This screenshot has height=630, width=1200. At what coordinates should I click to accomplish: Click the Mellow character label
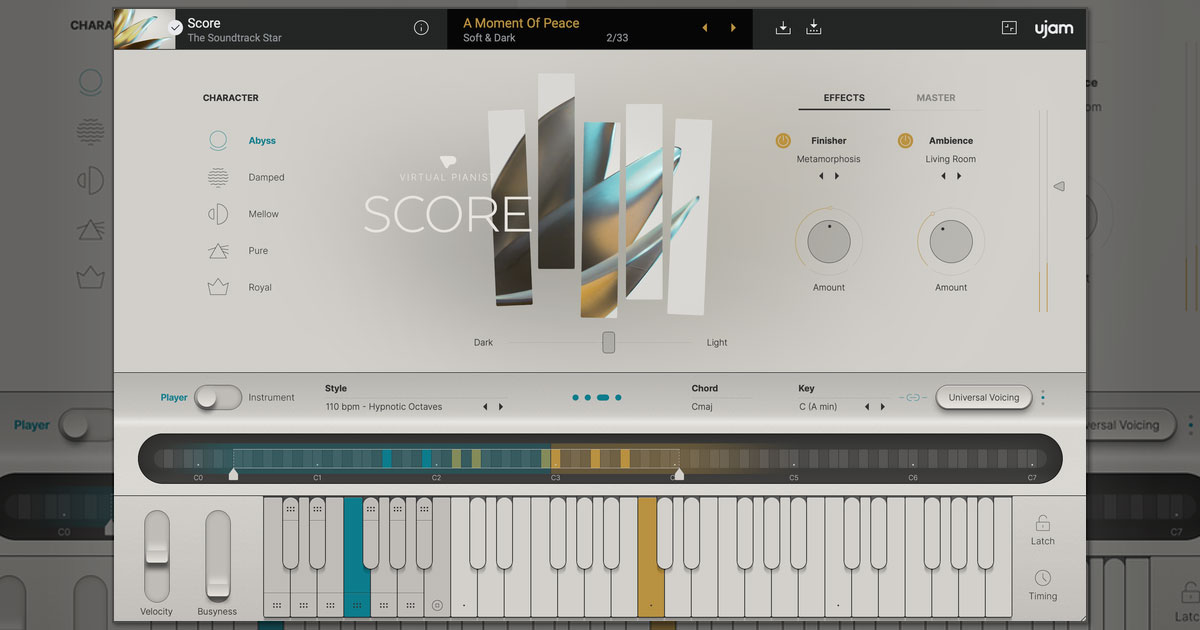pos(264,214)
